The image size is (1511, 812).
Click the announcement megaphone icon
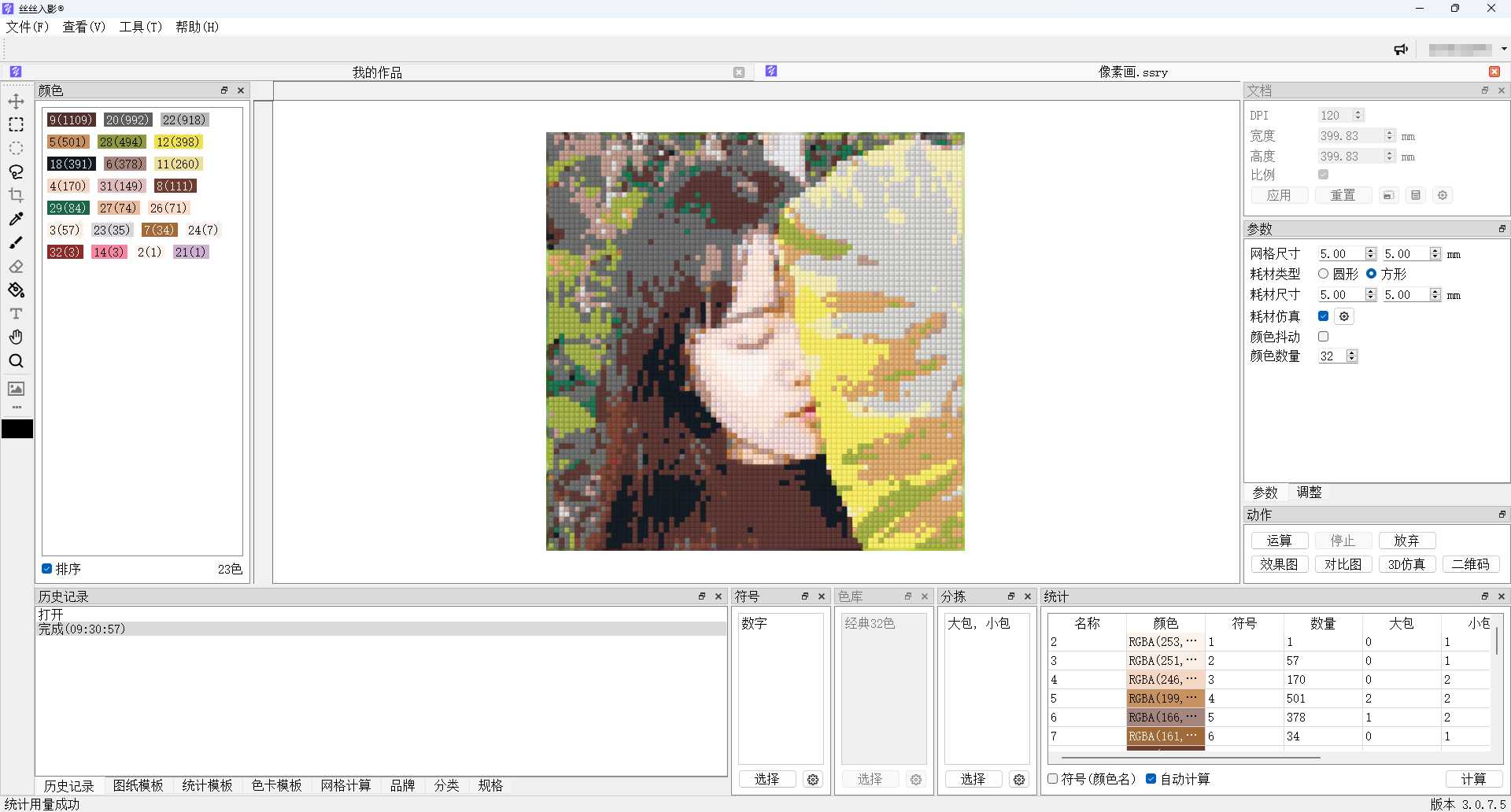(x=1401, y=50)
